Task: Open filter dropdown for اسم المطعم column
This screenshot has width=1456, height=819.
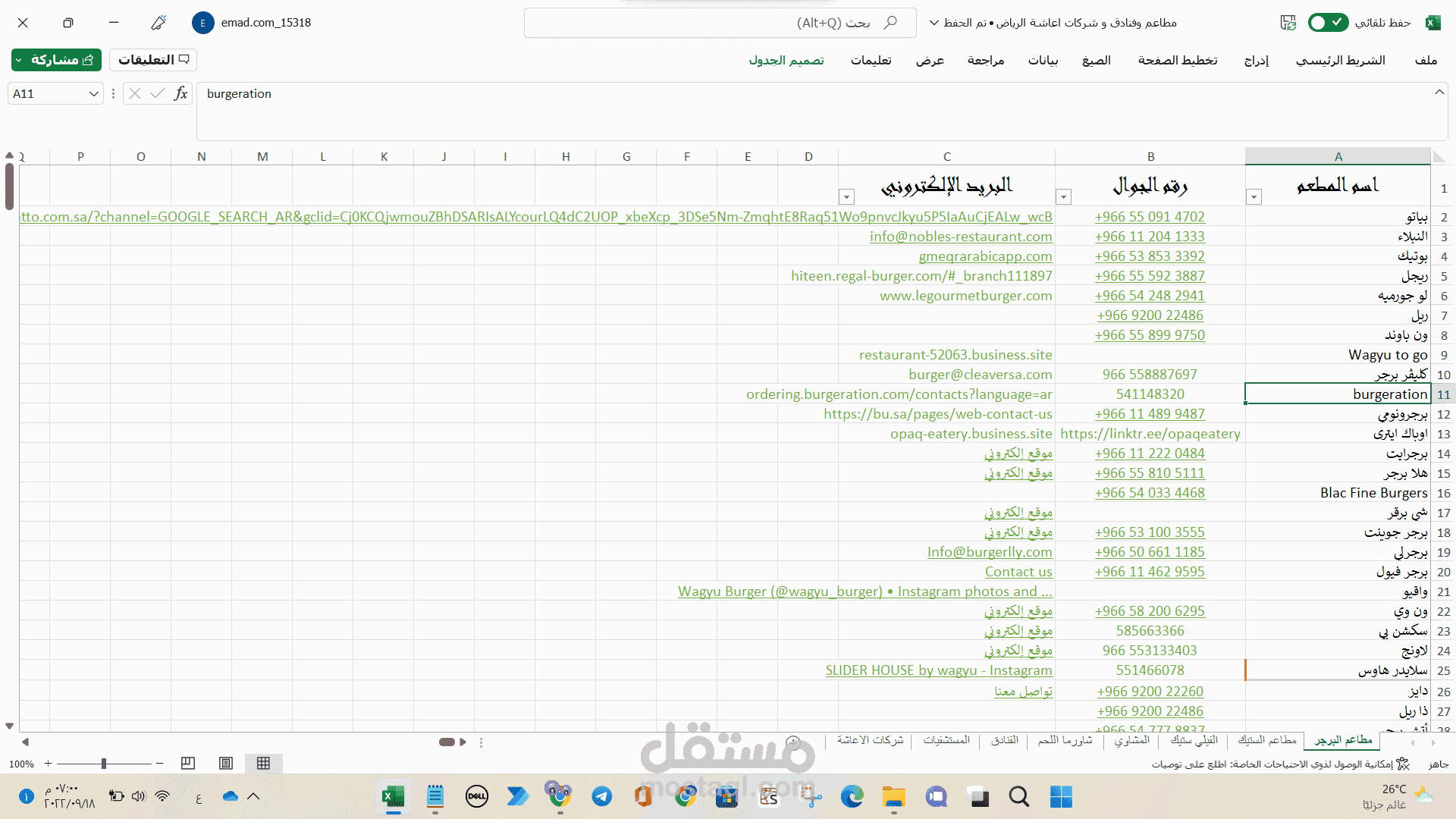Action: tap(1254, 197)
